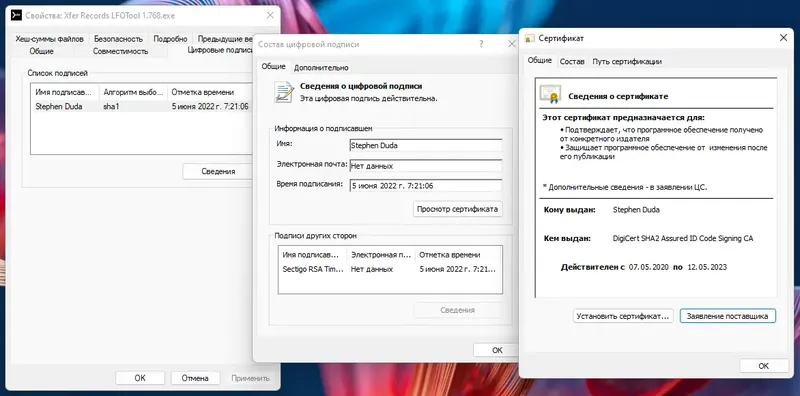This screenshot has width=800, height=396.
Task: Sort by Имя подписавшего column in Properties list
Action: point(65,92)
